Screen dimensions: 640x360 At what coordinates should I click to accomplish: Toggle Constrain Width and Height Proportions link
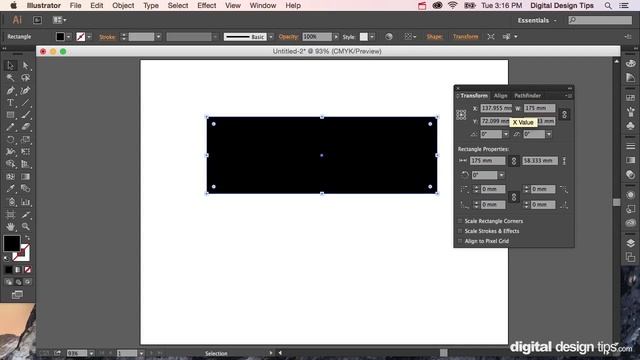564,115
